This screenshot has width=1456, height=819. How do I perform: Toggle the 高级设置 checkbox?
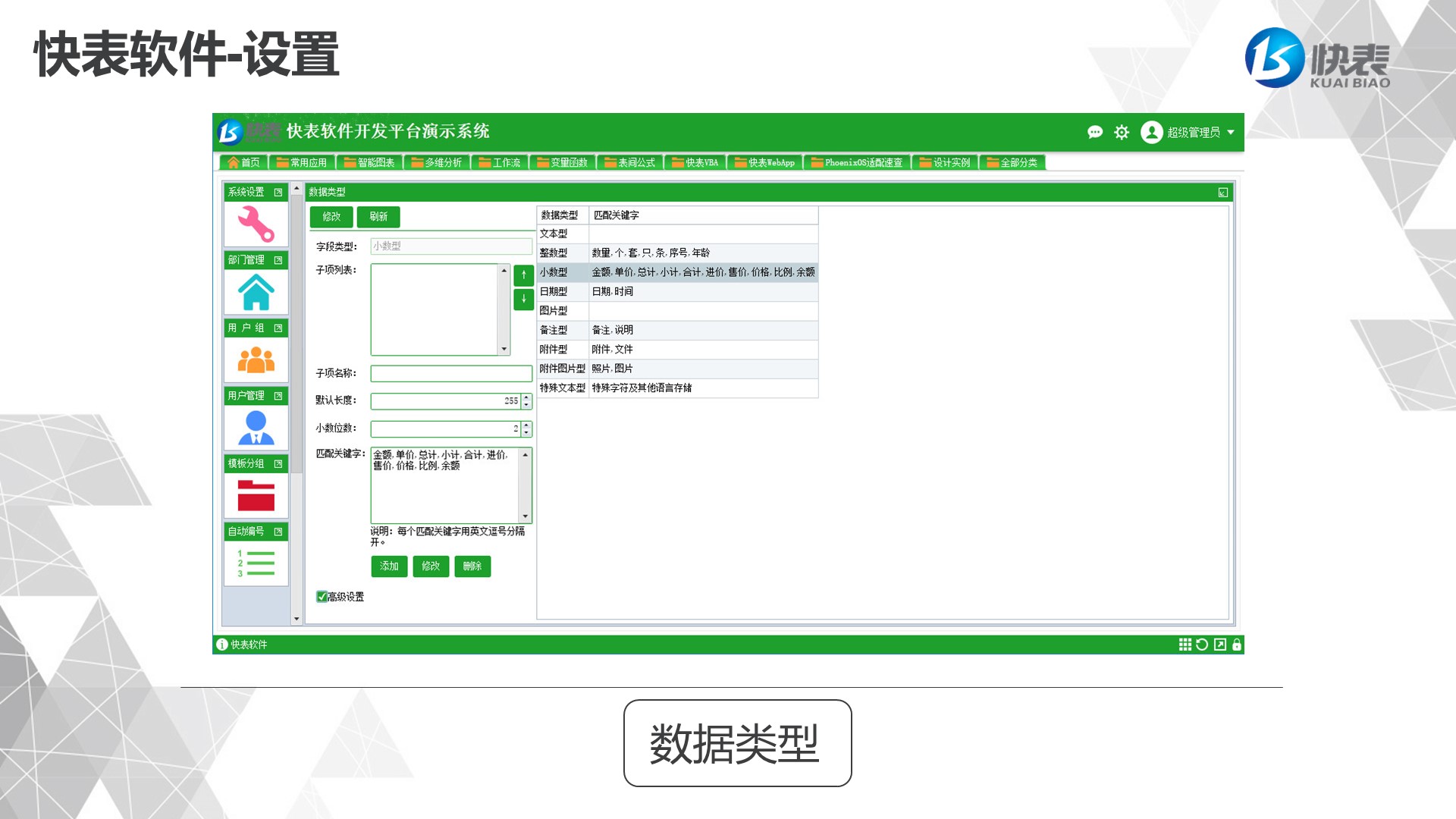322,597
